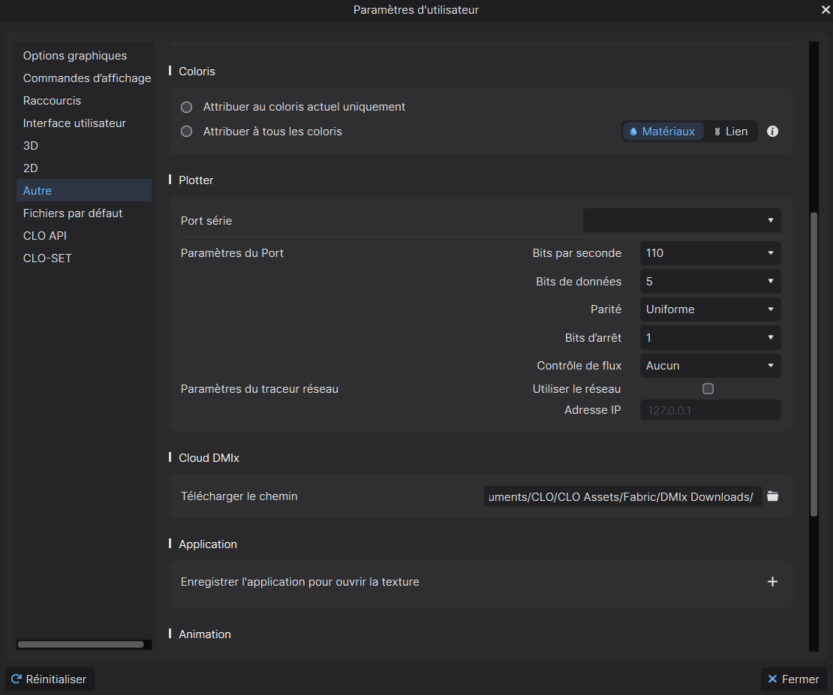Open CLO-SET settings
The image size is (833, 695).
(84, 258)
